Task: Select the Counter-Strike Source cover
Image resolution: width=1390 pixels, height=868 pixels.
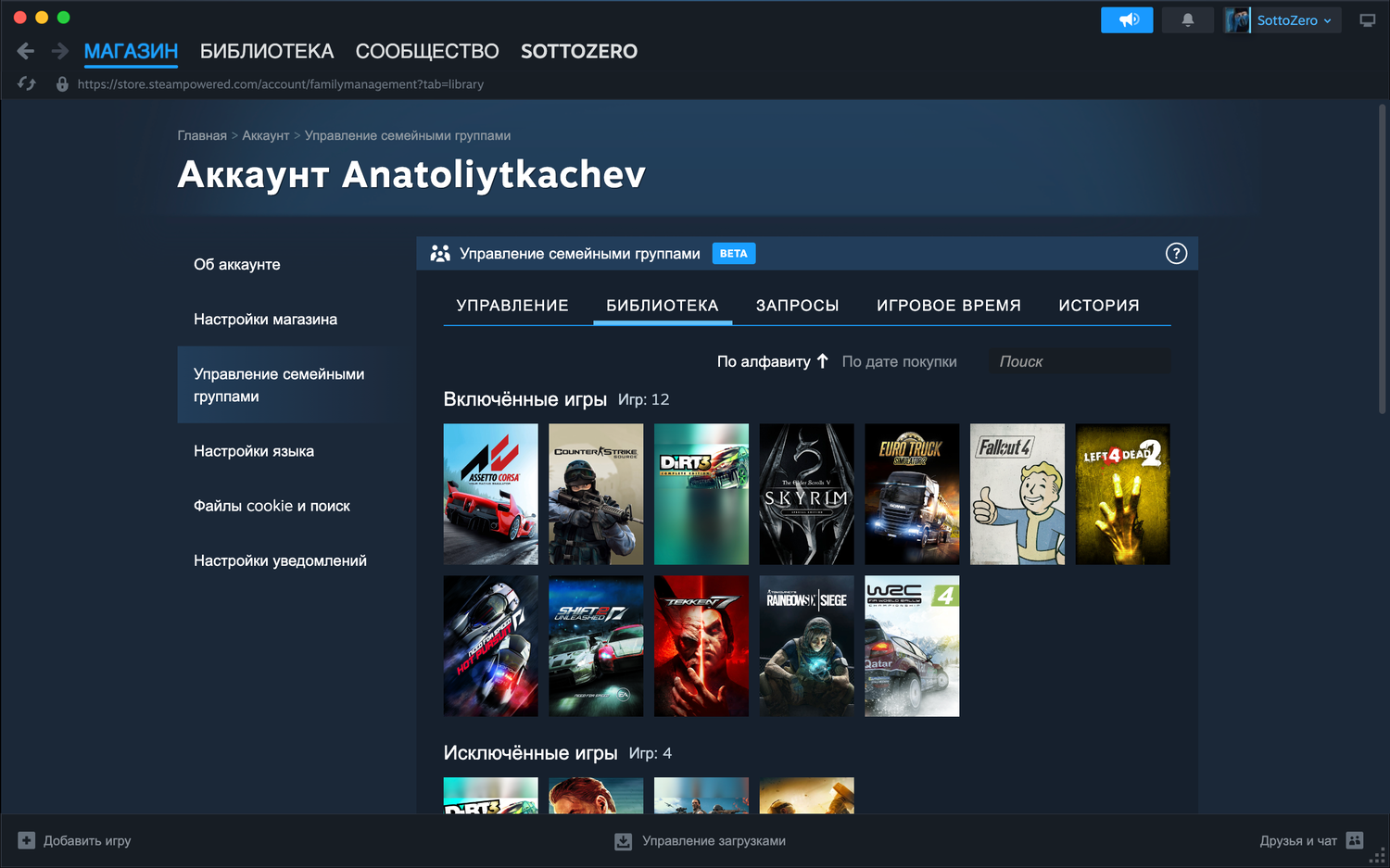Action: pos(596,495)
